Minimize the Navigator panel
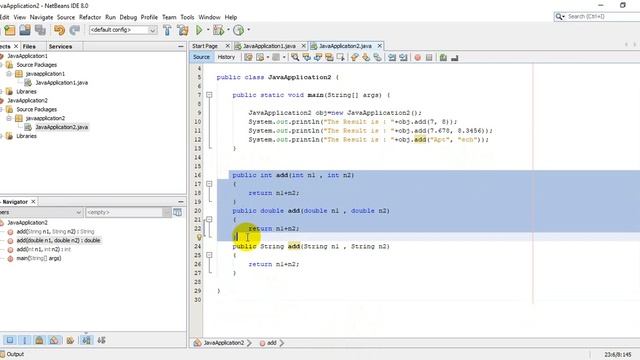The width and height of the screenshot is (640, 360). (x=181, y=202)
